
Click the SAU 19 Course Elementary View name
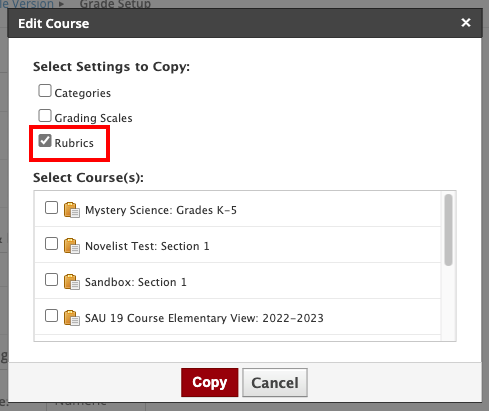coord(204,318)
